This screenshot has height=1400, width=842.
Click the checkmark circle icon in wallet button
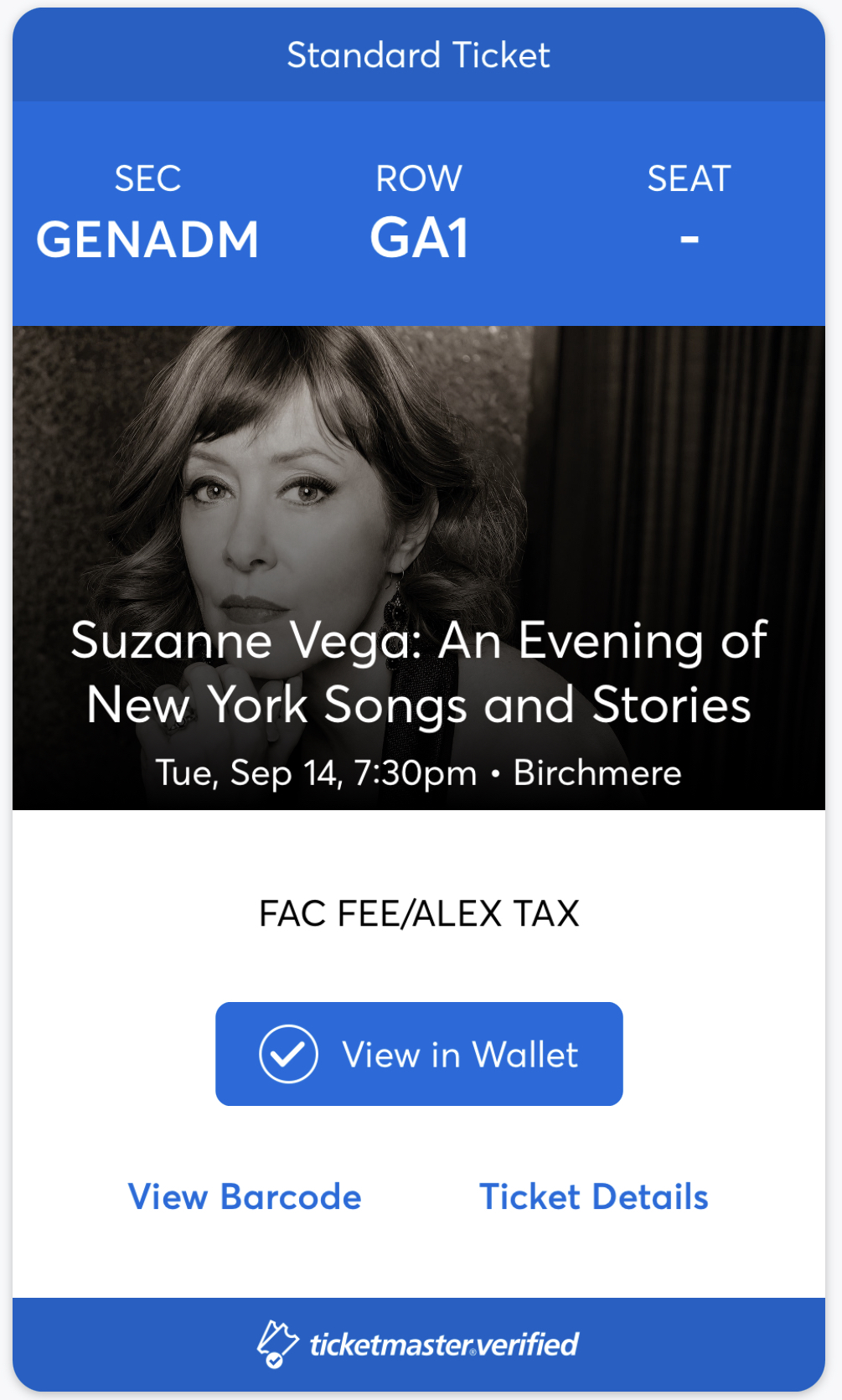coord(288,1054)
